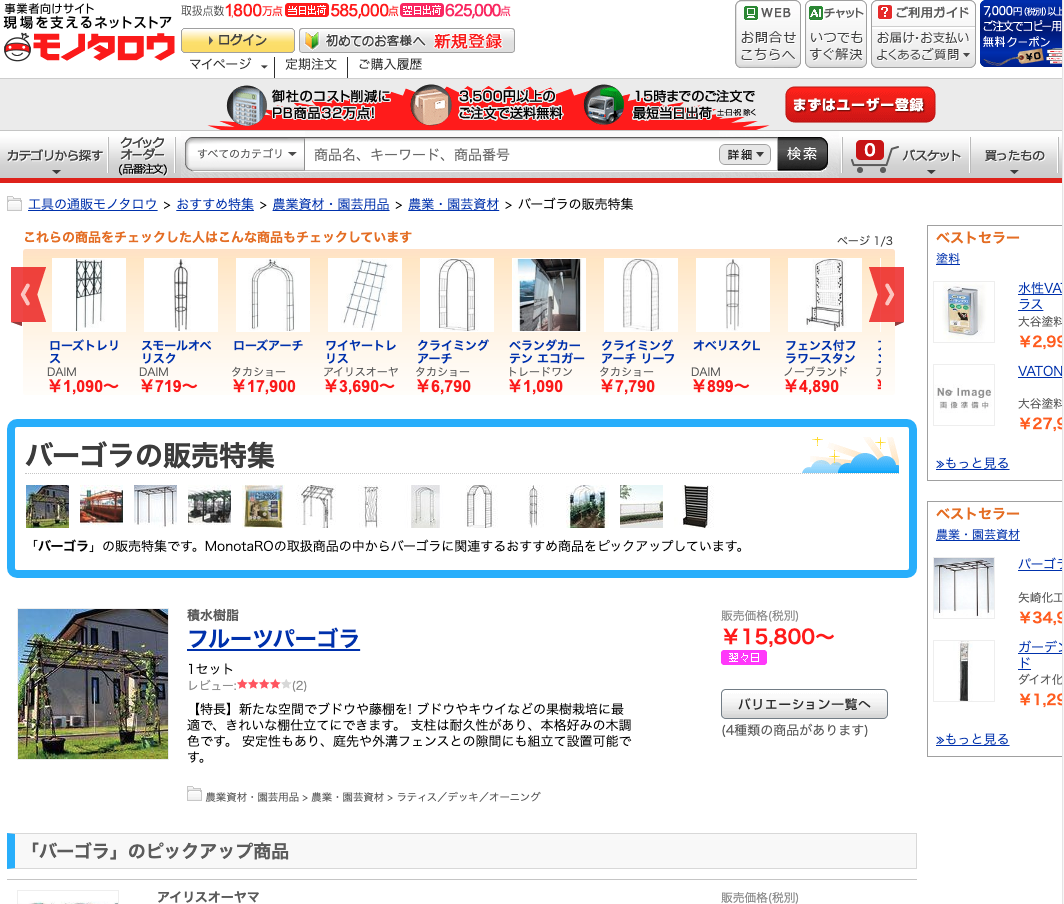
Task: Click the ￥15,800〜 price text
Action: coord(778,637)
